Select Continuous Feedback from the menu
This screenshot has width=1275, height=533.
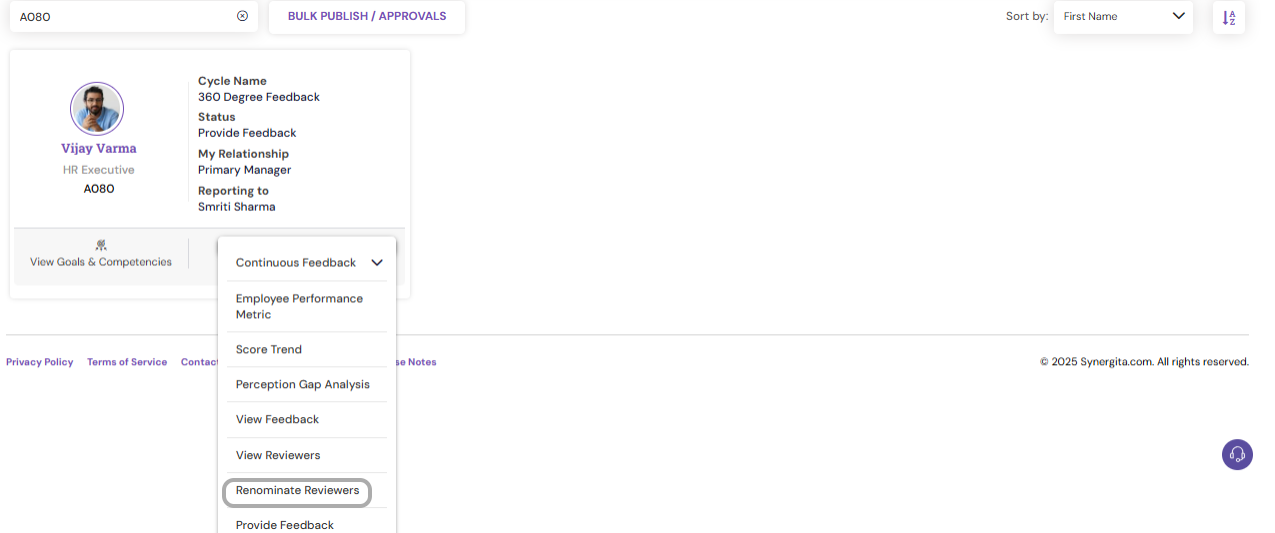296,263
